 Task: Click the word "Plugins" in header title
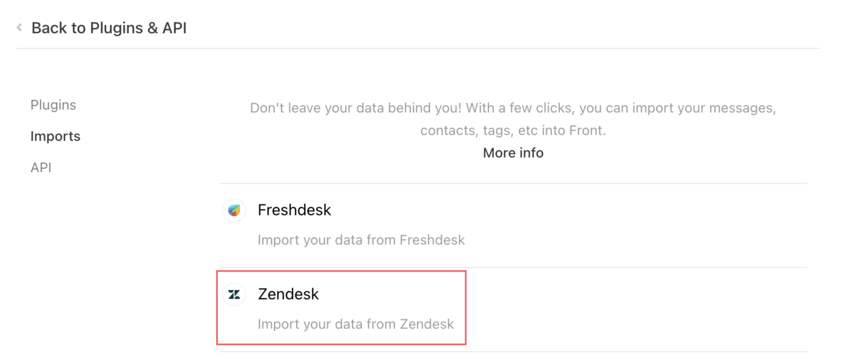point(117,28)
